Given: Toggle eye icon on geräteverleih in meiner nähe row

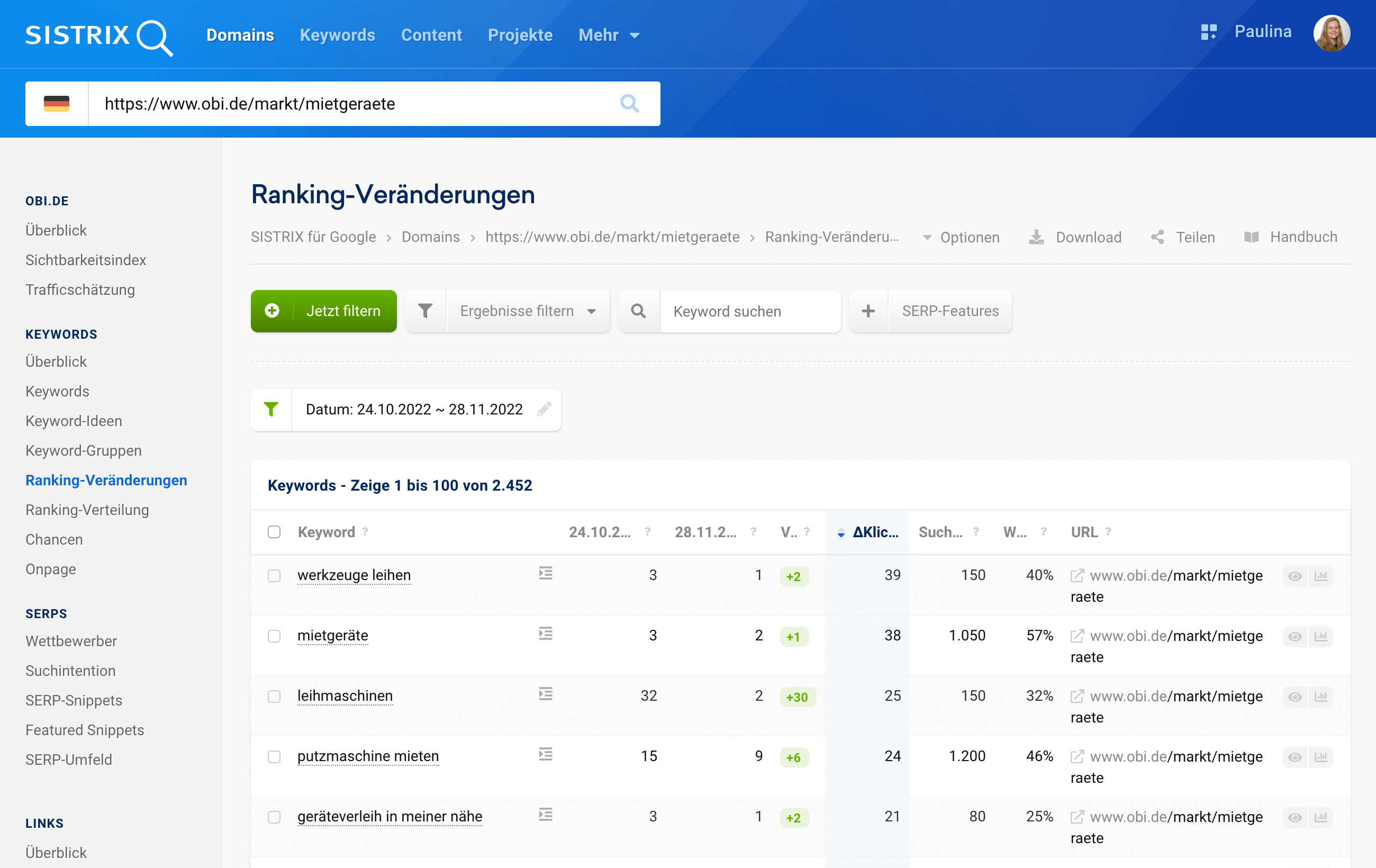Looking at the screenshot, I should coord(1295,817).
